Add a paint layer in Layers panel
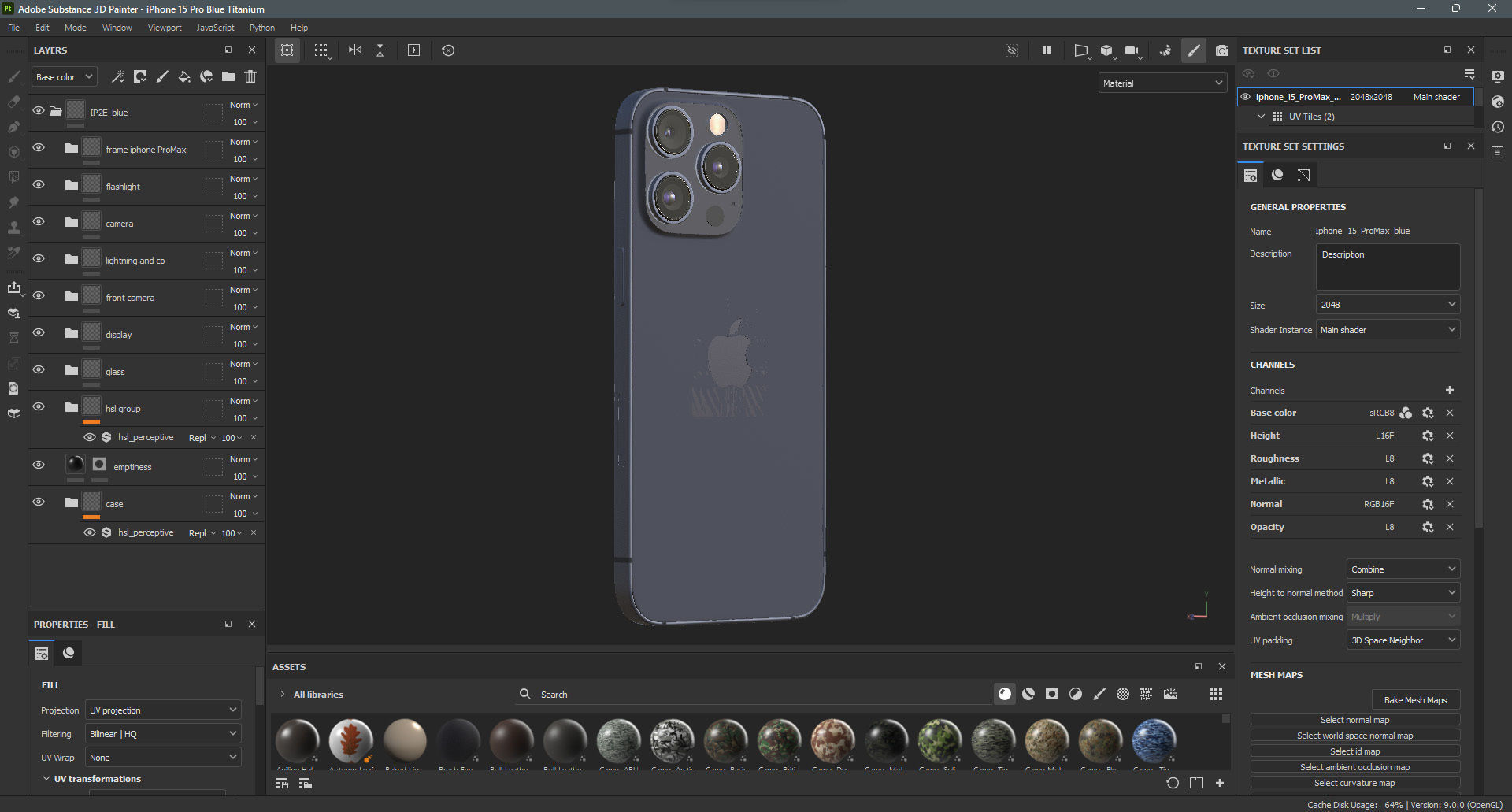The height and width of the screenshot is (812, 1512). (162, 76)
